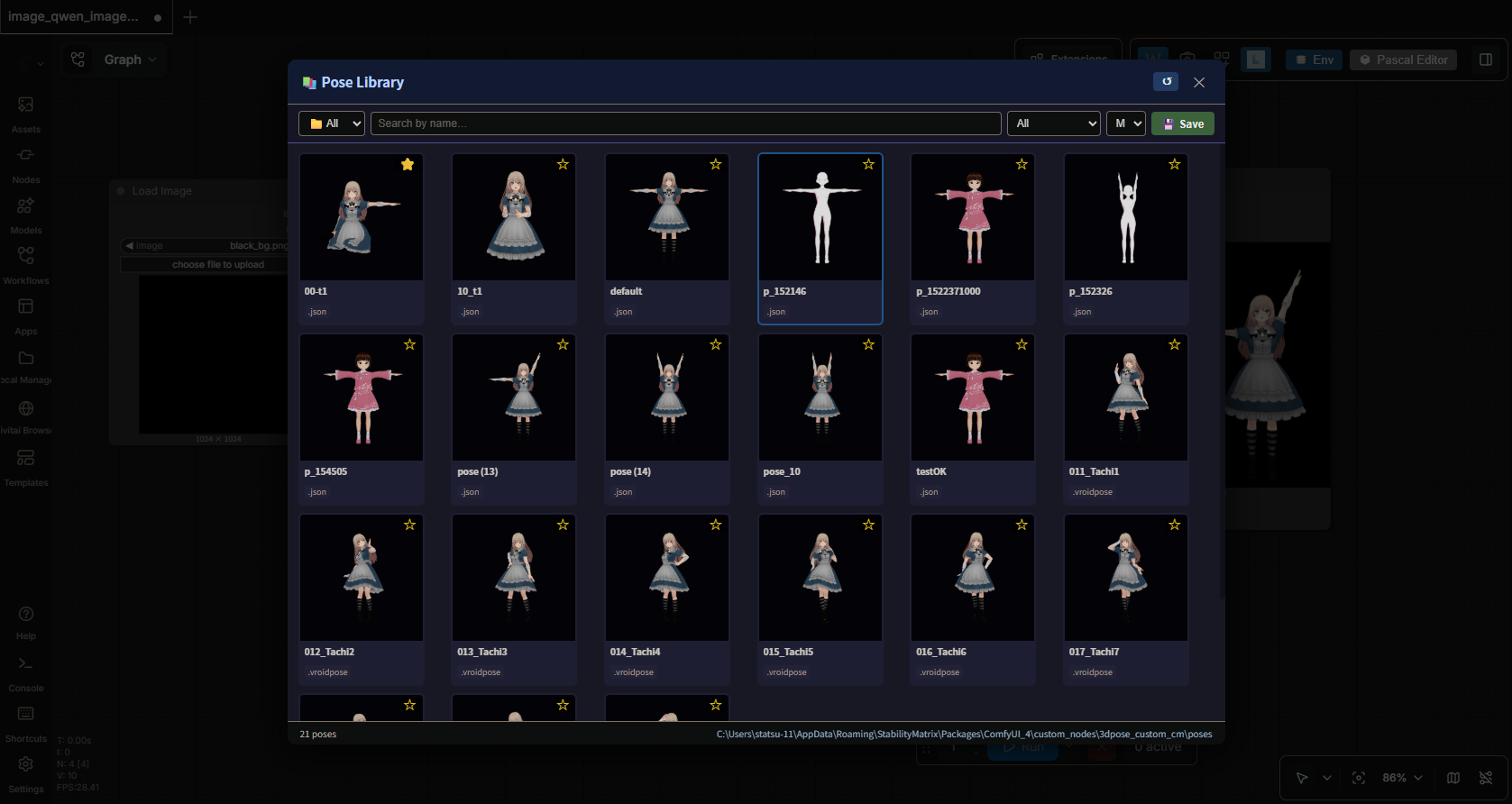The image size is (1512, 804).
Task: Expand the Graph dropdown in the top bar
Action: 131,59
